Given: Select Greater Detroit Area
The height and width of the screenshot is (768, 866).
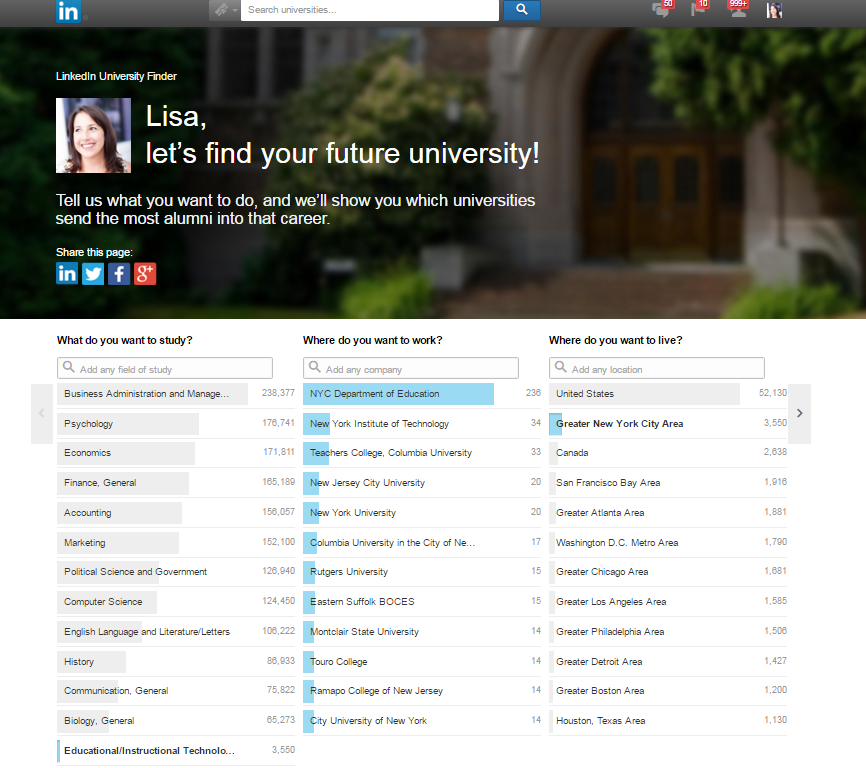Looking at the screenshot, I should click(x=668, y=661).
